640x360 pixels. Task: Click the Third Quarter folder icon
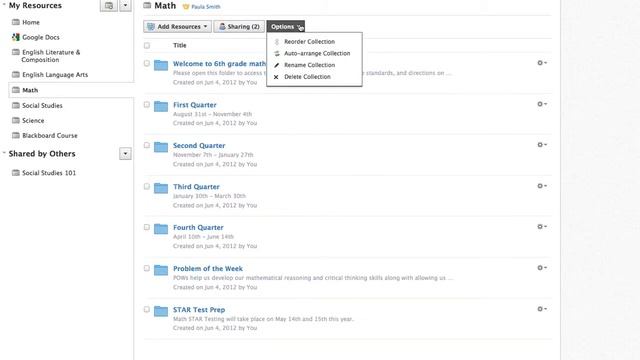(161, 188)
